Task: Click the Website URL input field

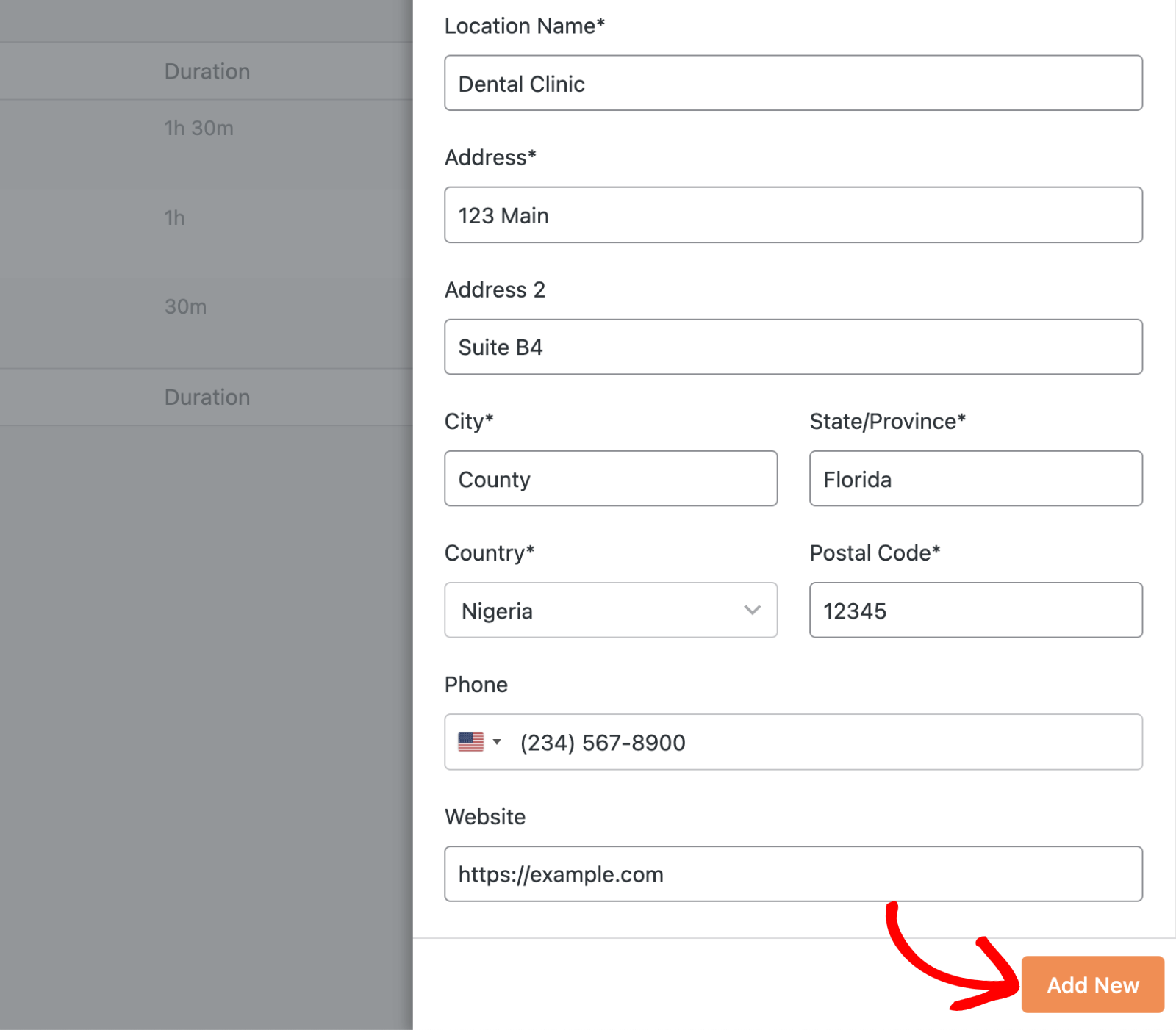Action: [792, 874]
